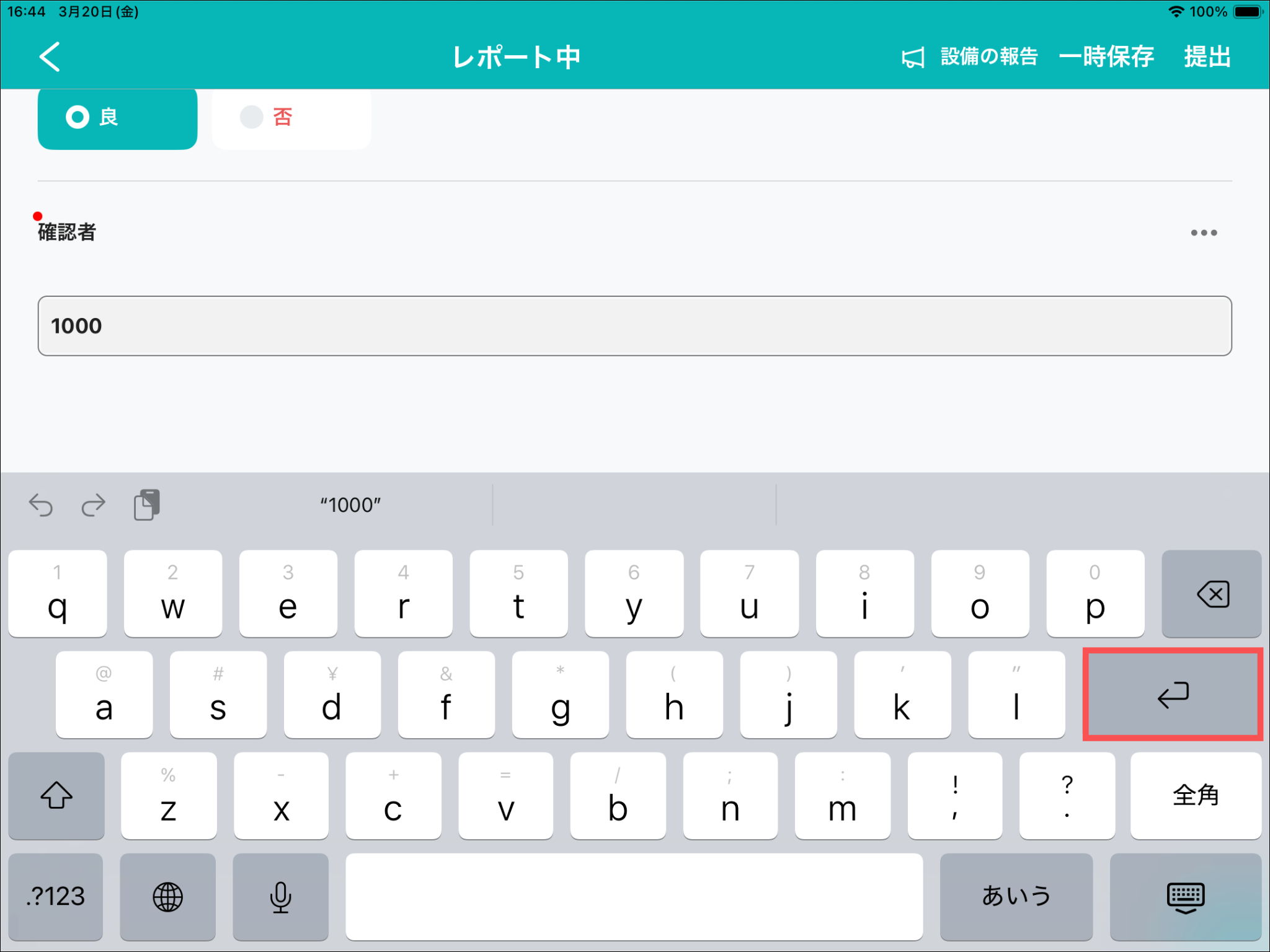Viewport: 1270px width, 952px height.
Task: Select the 良 radio option
Action: pos(117,117)
